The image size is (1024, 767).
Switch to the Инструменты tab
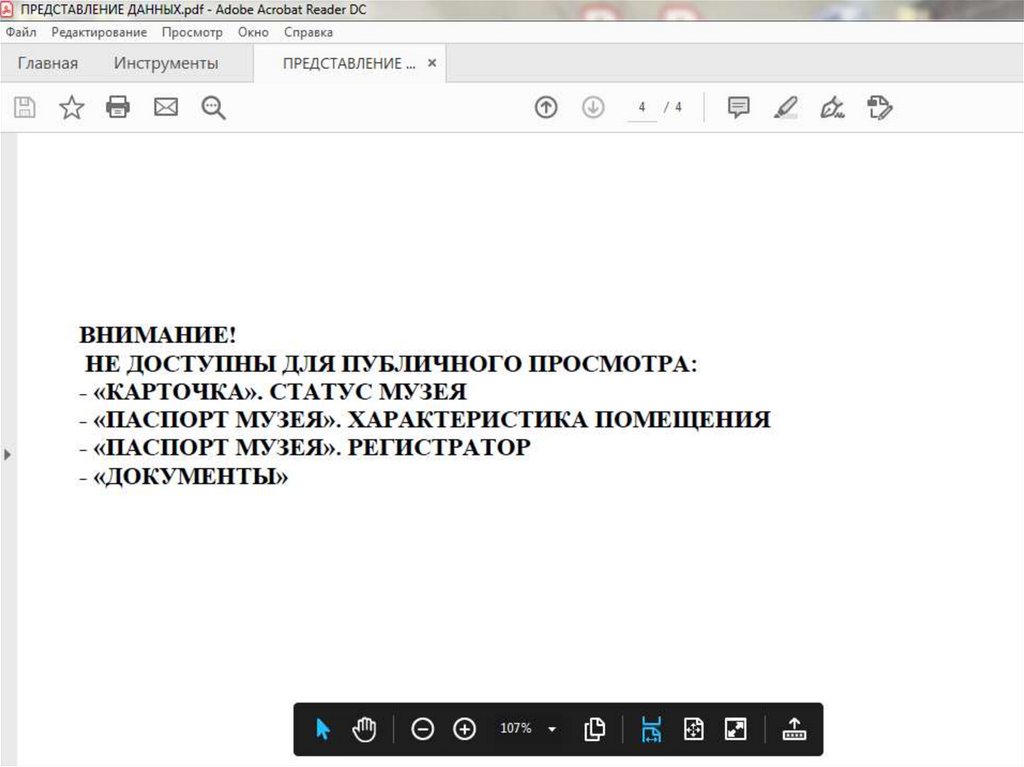166,64
